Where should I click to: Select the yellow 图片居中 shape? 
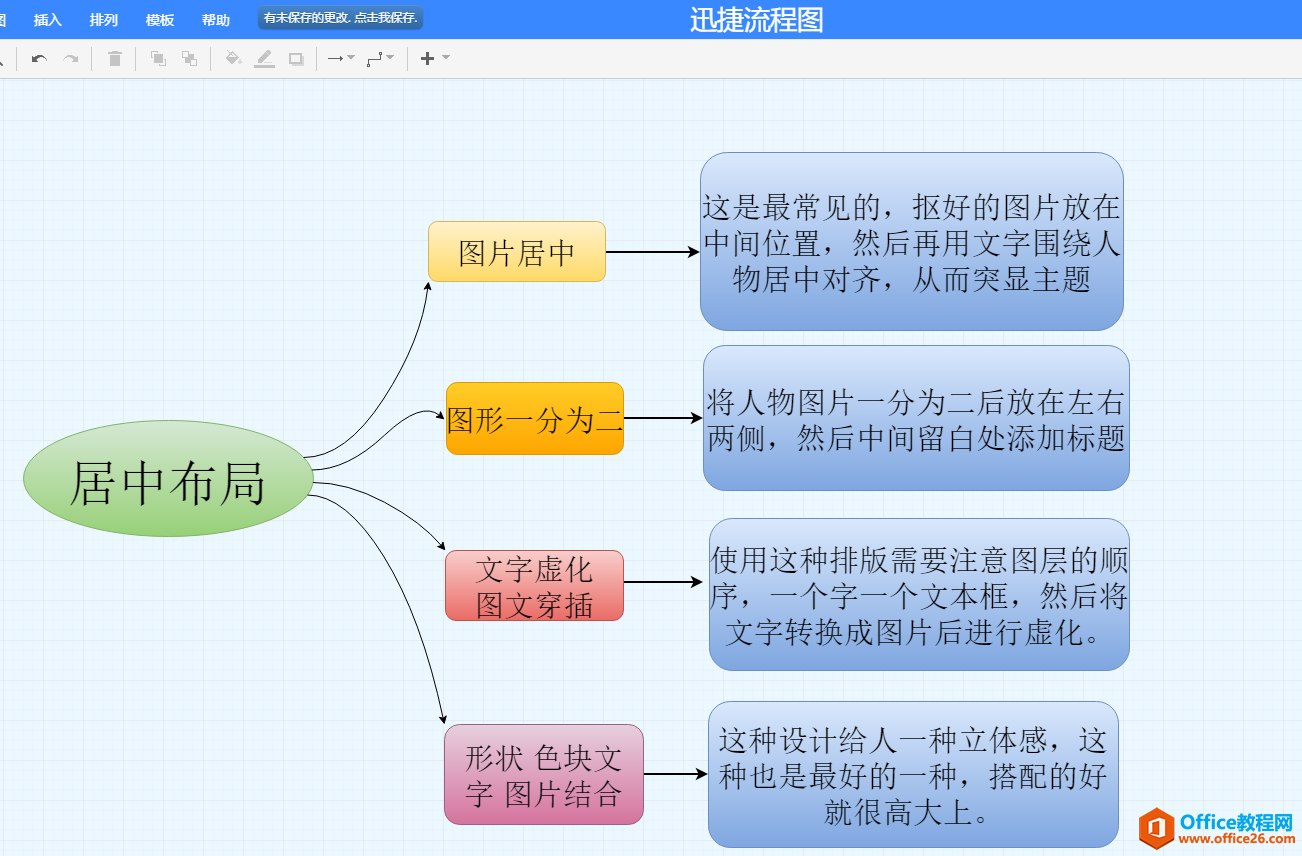coord(516,252)
